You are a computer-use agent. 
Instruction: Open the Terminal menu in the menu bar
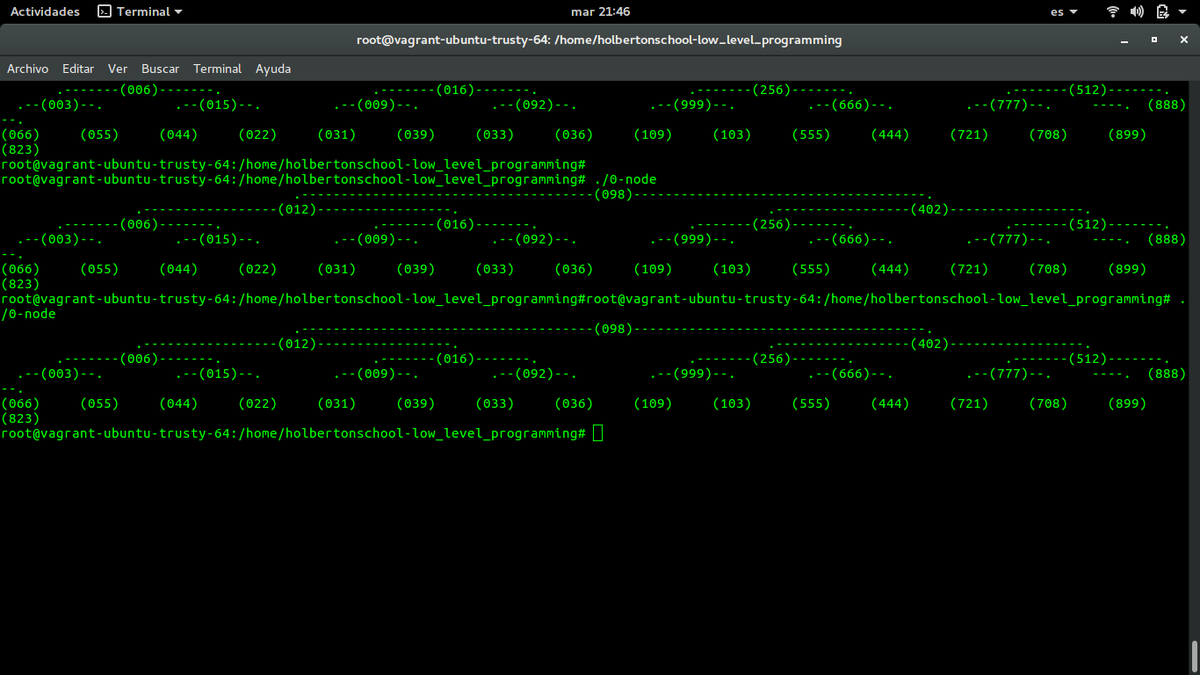pos(217,69)
